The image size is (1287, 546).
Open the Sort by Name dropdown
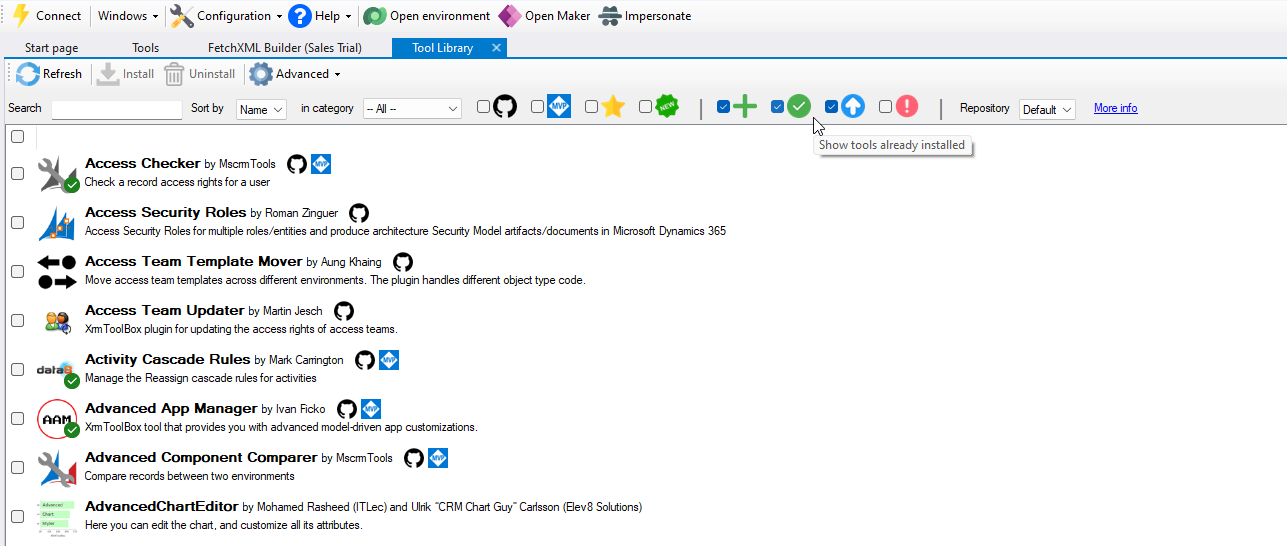[x=262, y=109]
